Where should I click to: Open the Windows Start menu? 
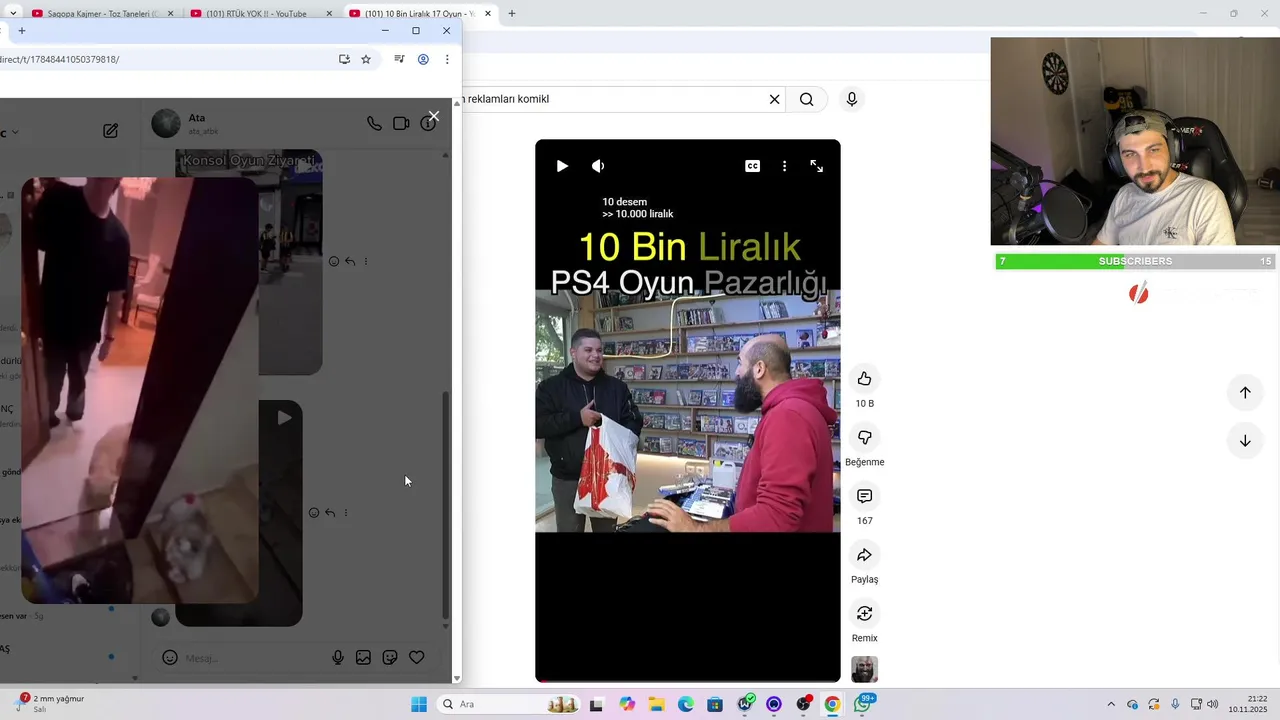(x=419, y=704)
